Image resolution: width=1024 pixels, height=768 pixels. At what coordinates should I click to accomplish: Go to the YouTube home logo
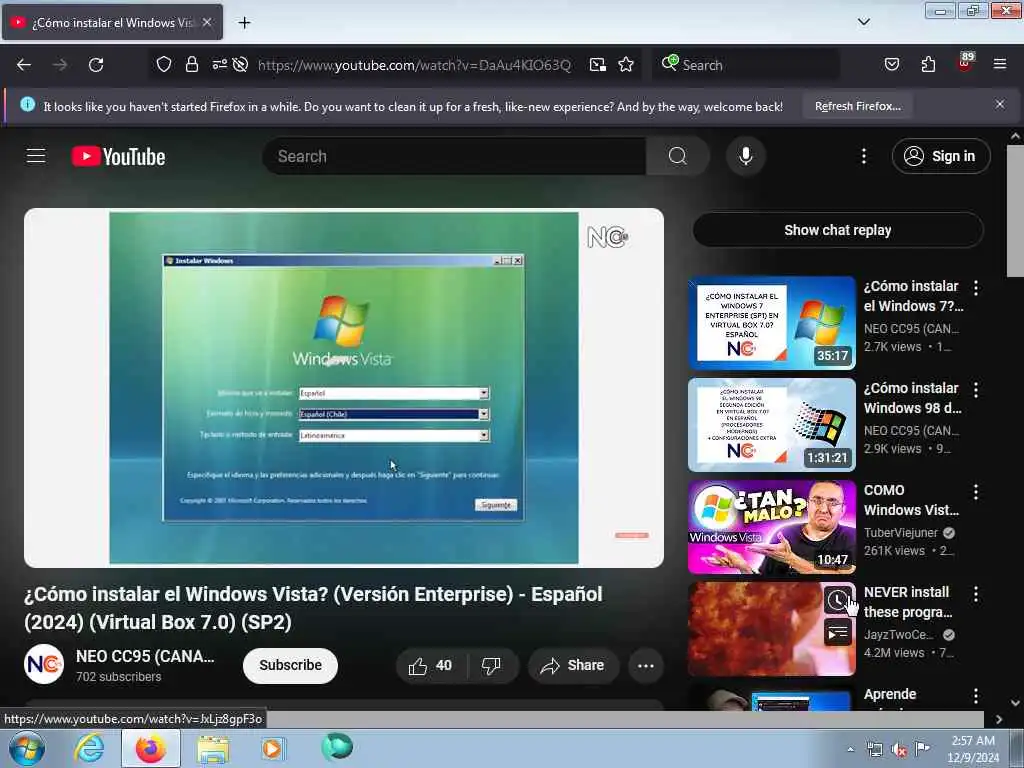pos(118,157)
